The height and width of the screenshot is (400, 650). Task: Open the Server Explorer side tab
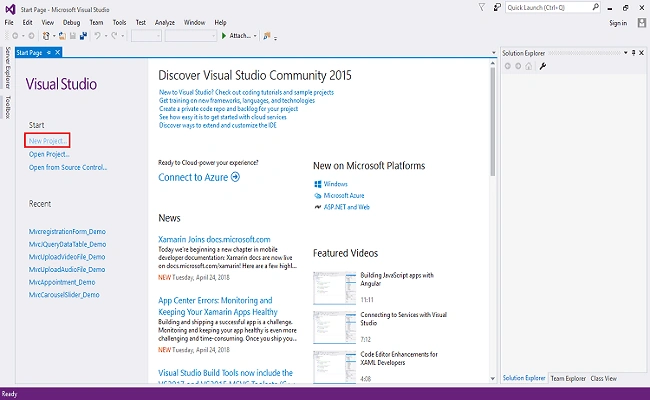coord(7,68)
